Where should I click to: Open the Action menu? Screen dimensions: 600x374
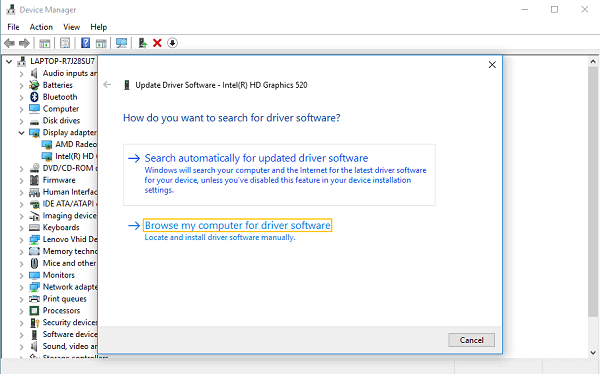[x=41, y=27]
